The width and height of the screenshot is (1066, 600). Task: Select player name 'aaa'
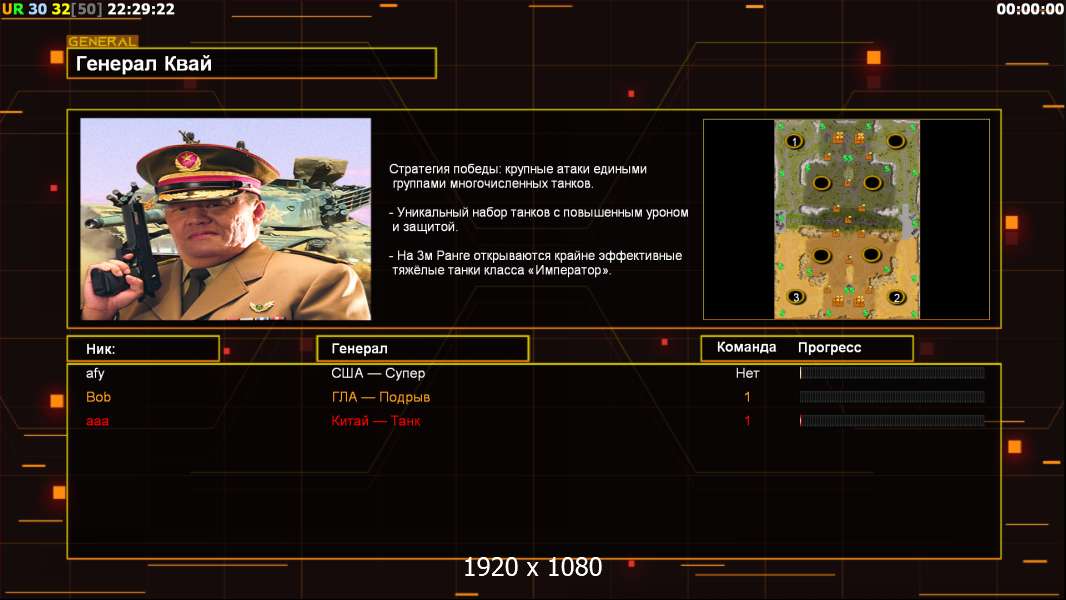pyautogui.click(x=97, y=421)
